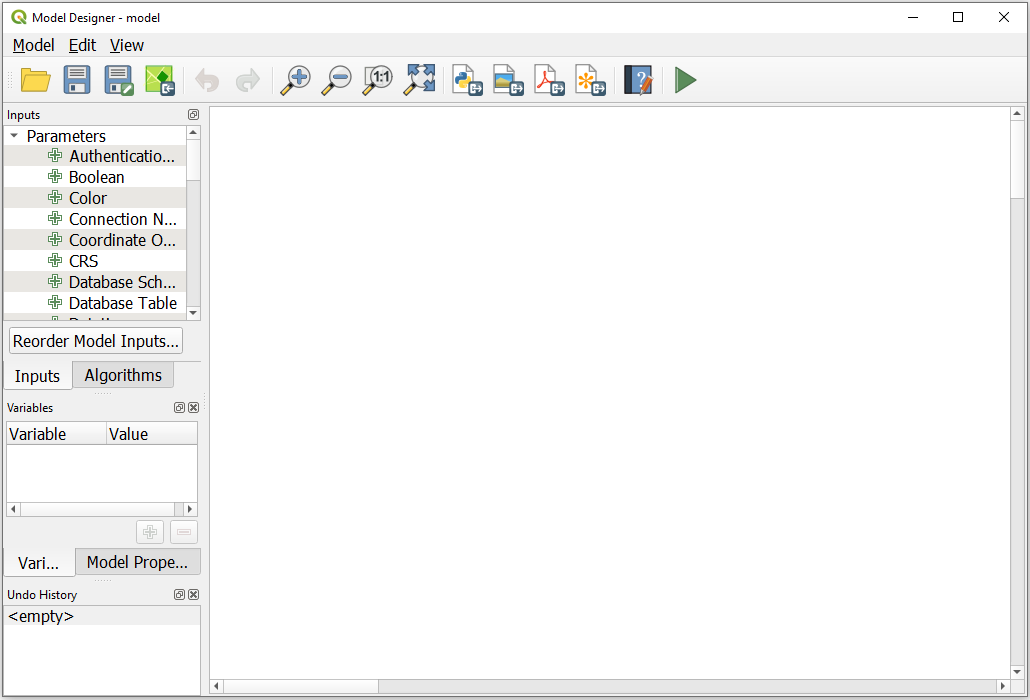Save the model with the floppy icon

click(x=77, y=80)
